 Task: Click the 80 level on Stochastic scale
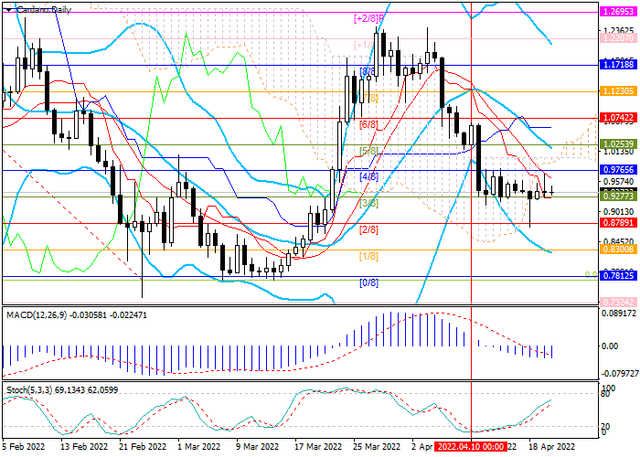[606, 394]
